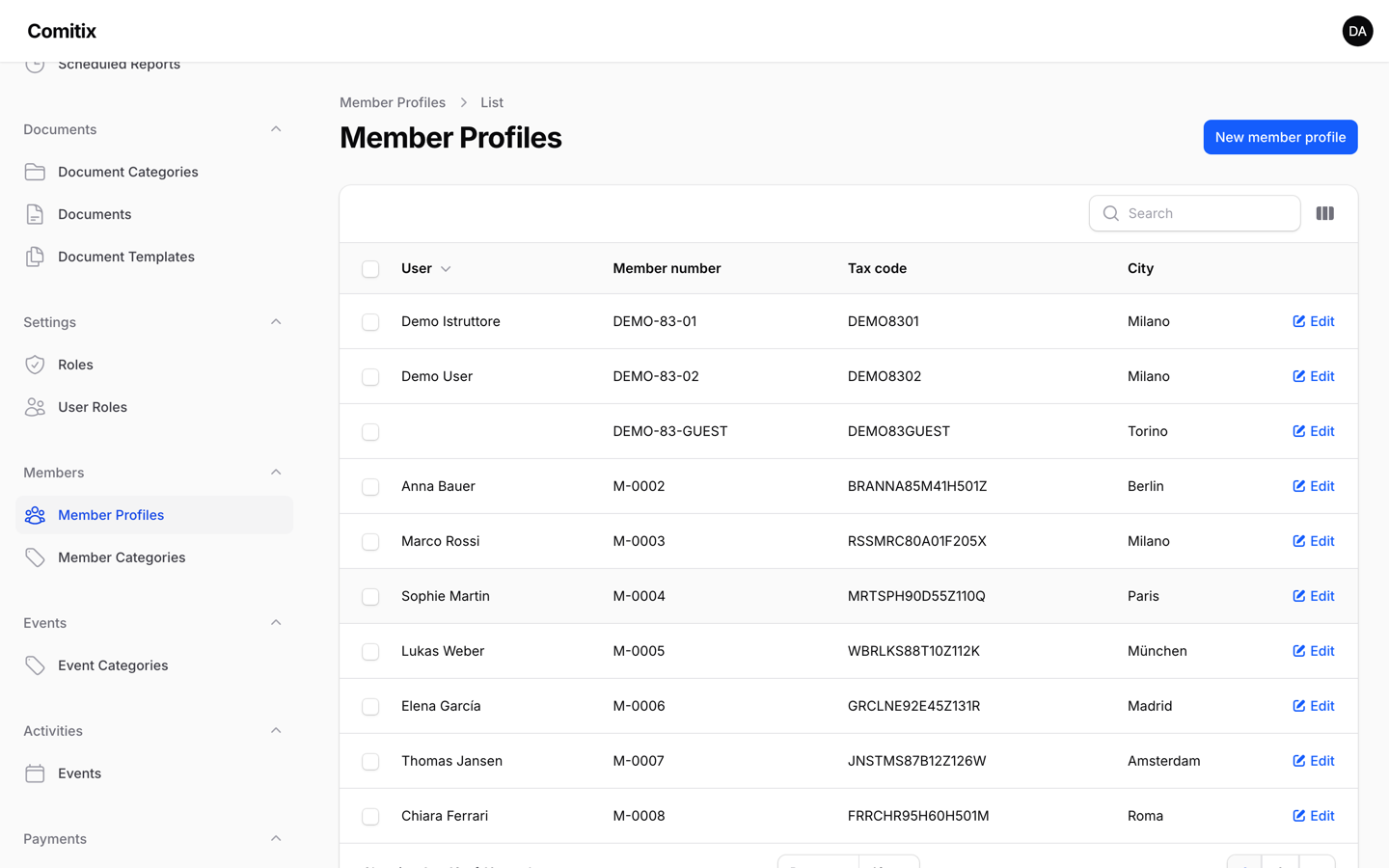Image resolution: width=1389 pixels, height=868 pixels.
Task: Click the Comitix logo
Action: (x=62, y=31)
